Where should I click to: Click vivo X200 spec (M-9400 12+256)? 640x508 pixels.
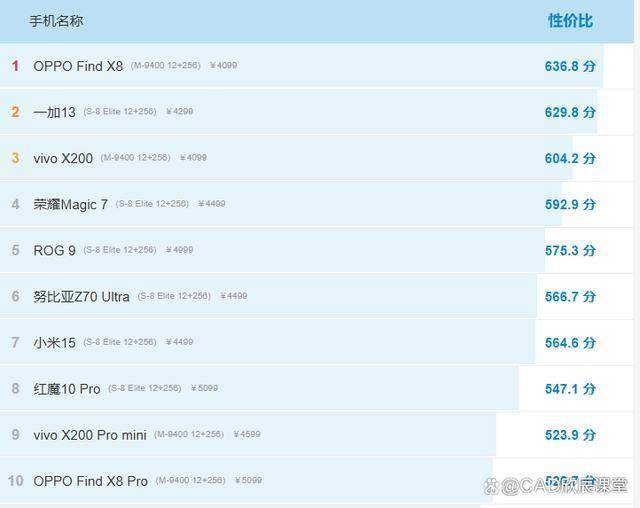tap(136, 158)
